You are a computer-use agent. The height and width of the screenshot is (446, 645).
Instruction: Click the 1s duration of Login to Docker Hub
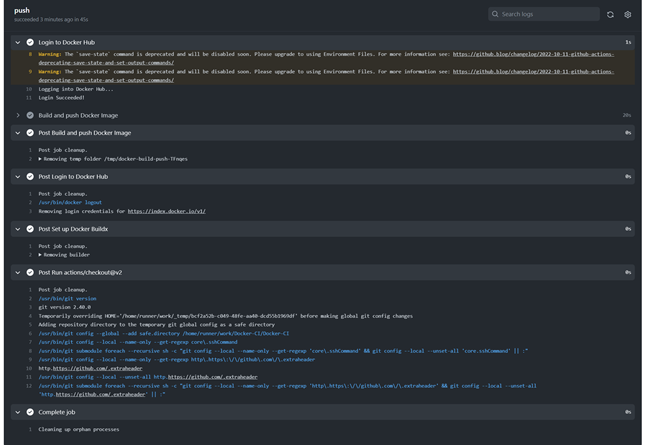(x=628, y=42)
